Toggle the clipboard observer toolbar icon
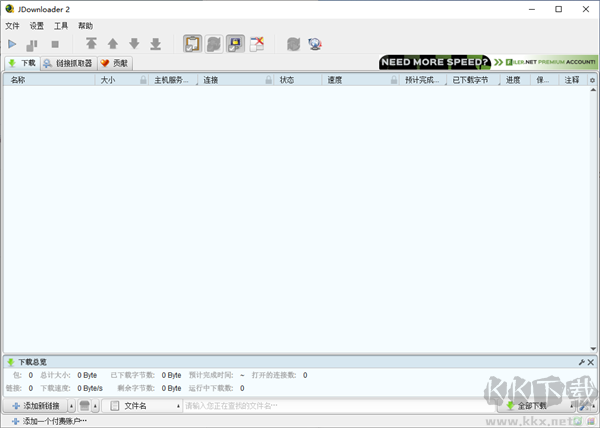 192,44
